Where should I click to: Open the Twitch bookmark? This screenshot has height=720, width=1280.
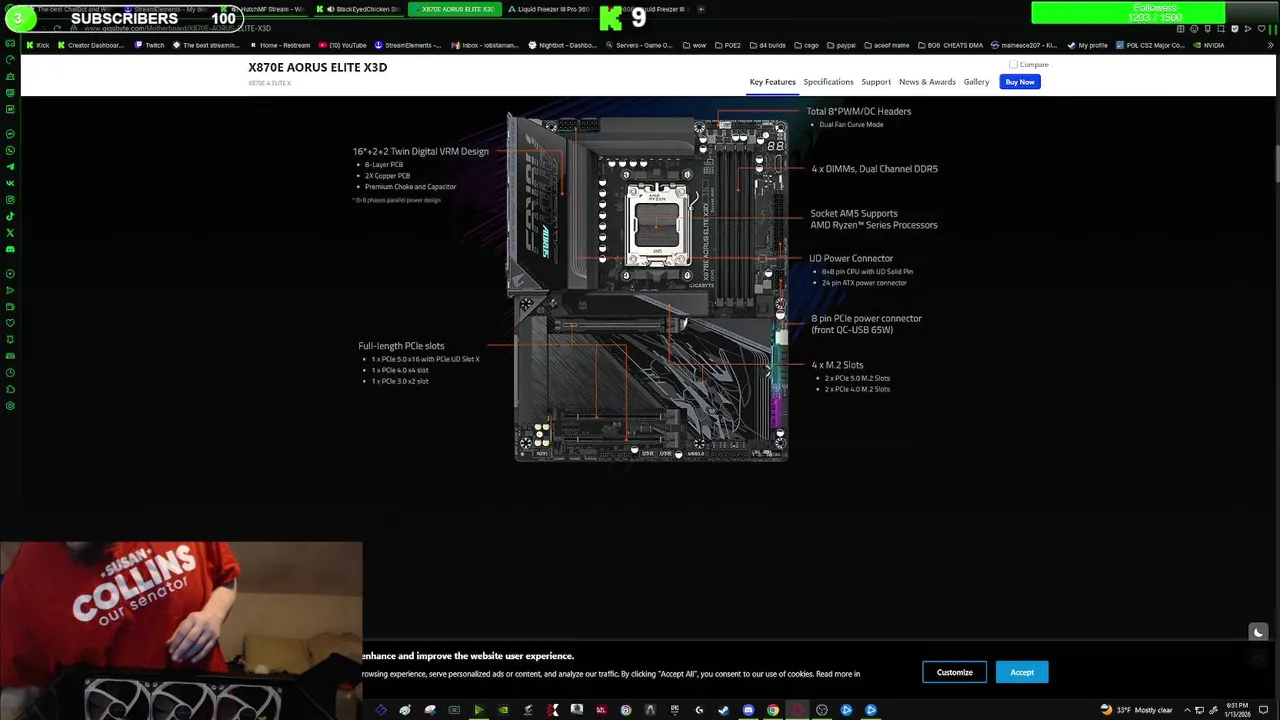point(148,45)
